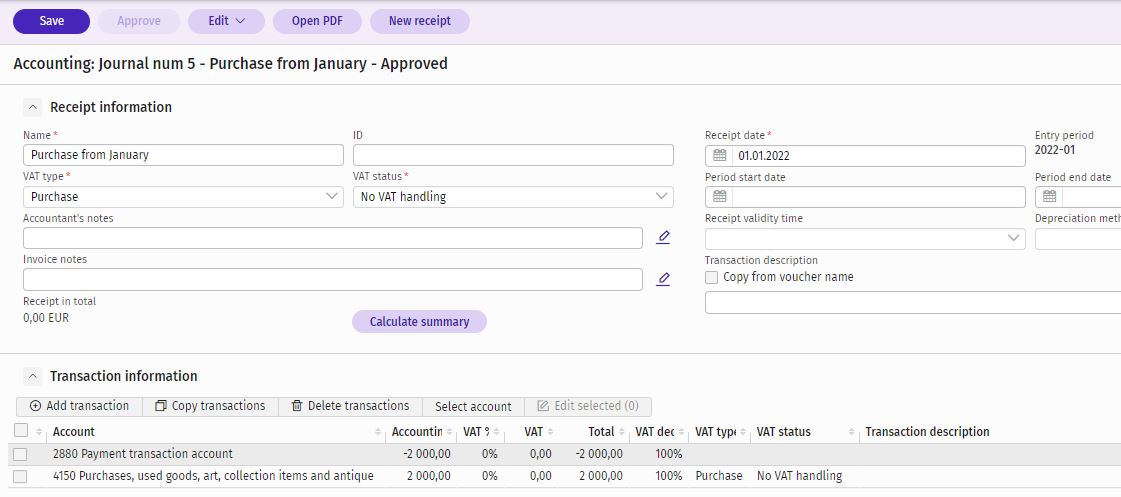Click '2880 Payment transaction account' cell
The width and height of the screenshot is (1121, 497).
pos(143,454)
